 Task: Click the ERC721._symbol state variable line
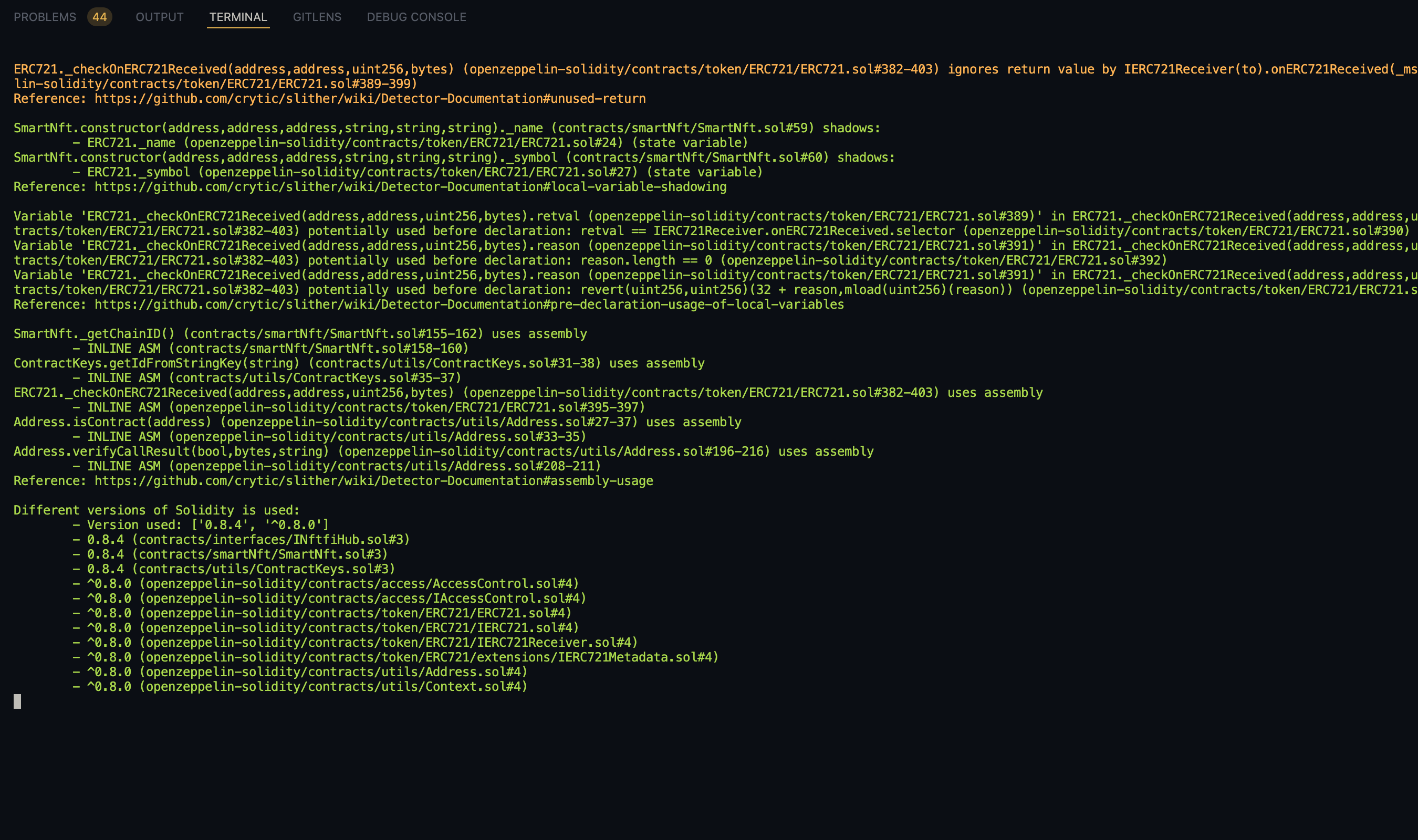418,172
